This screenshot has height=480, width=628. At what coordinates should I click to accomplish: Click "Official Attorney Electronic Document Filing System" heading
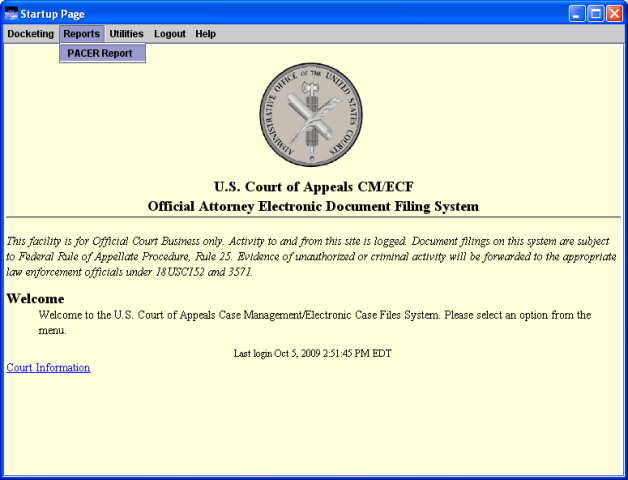313,206
